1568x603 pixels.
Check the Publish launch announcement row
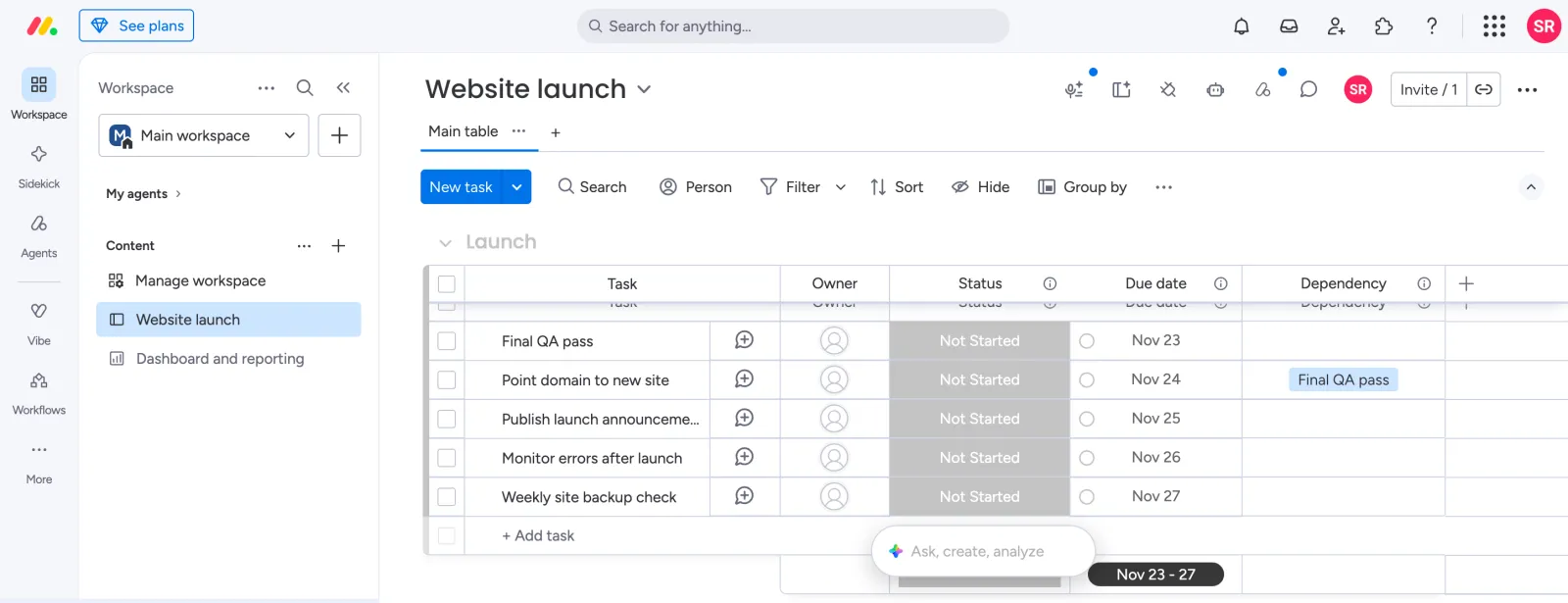447,419
